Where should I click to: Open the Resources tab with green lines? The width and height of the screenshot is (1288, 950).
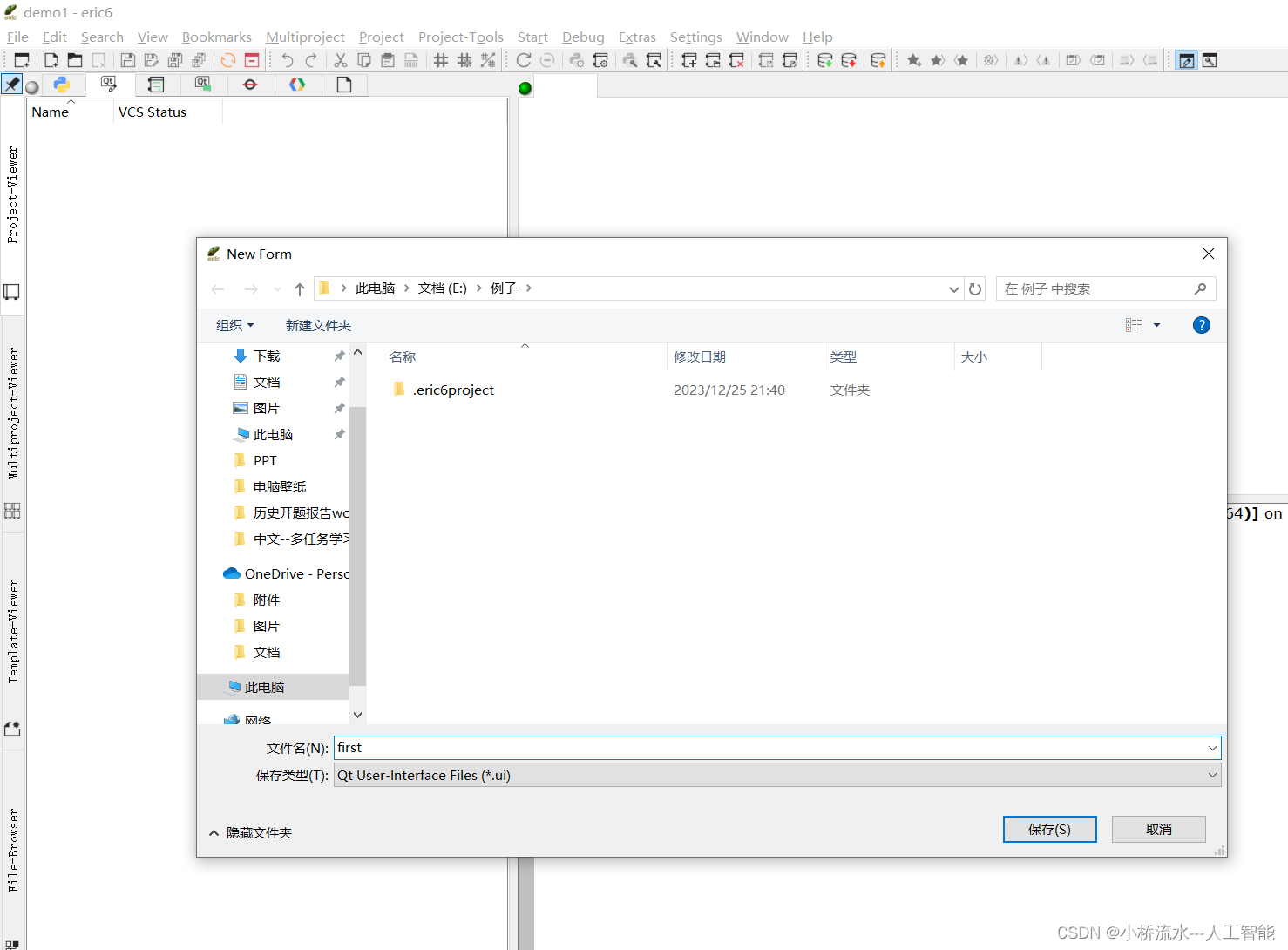point(156,85)
